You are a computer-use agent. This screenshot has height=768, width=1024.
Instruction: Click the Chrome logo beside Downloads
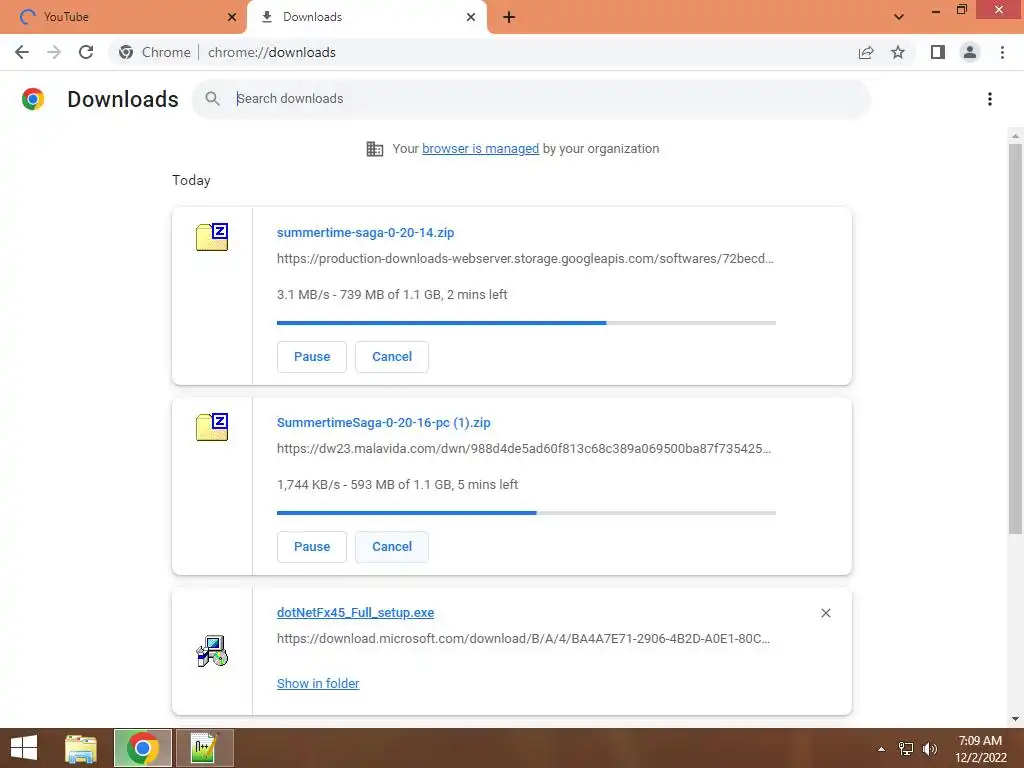33,99
